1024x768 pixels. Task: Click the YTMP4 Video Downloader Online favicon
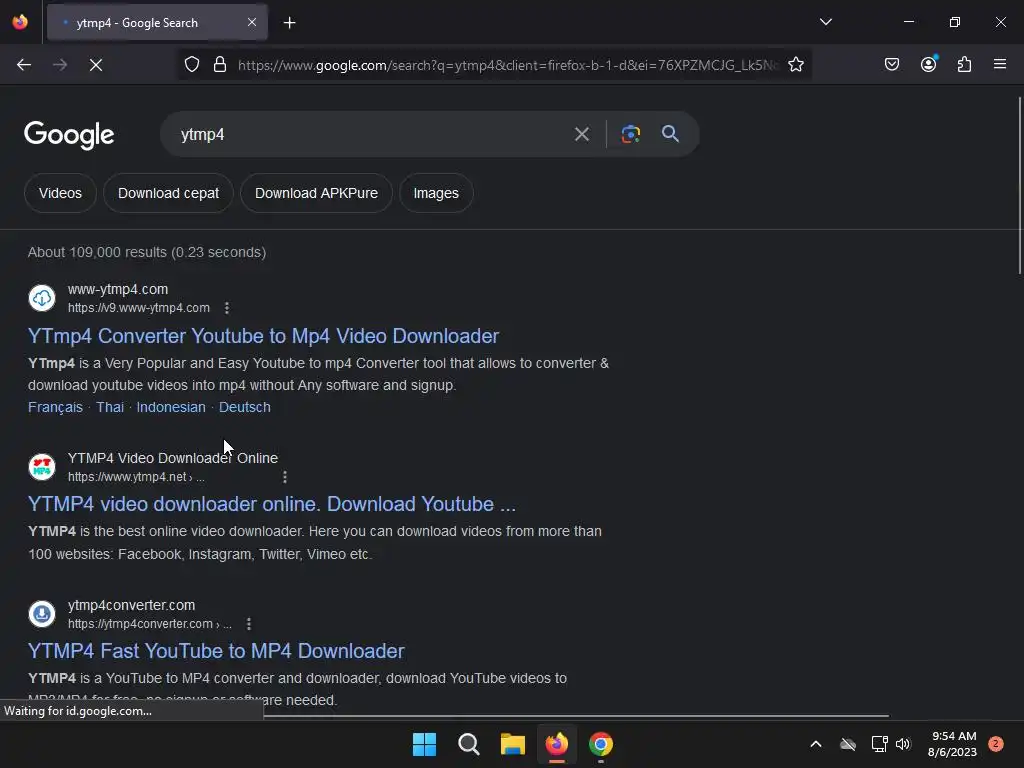[x=42, y=467]
